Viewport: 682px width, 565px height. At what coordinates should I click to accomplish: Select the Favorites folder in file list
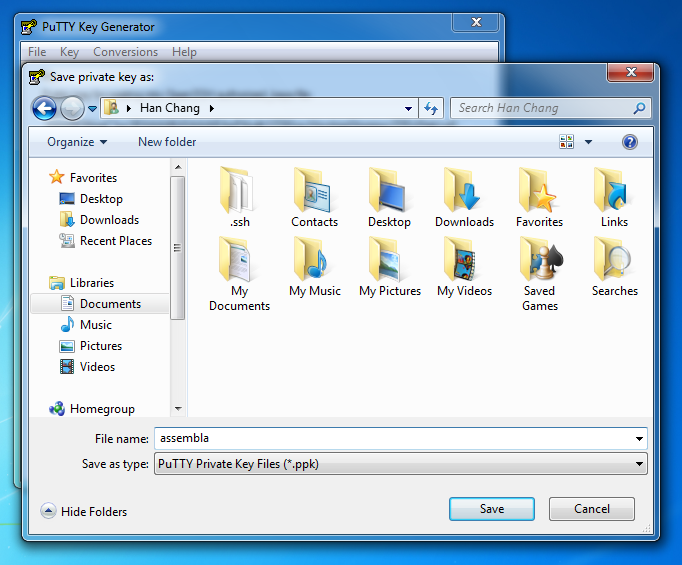pyautogui.click(x=539, y=197)
